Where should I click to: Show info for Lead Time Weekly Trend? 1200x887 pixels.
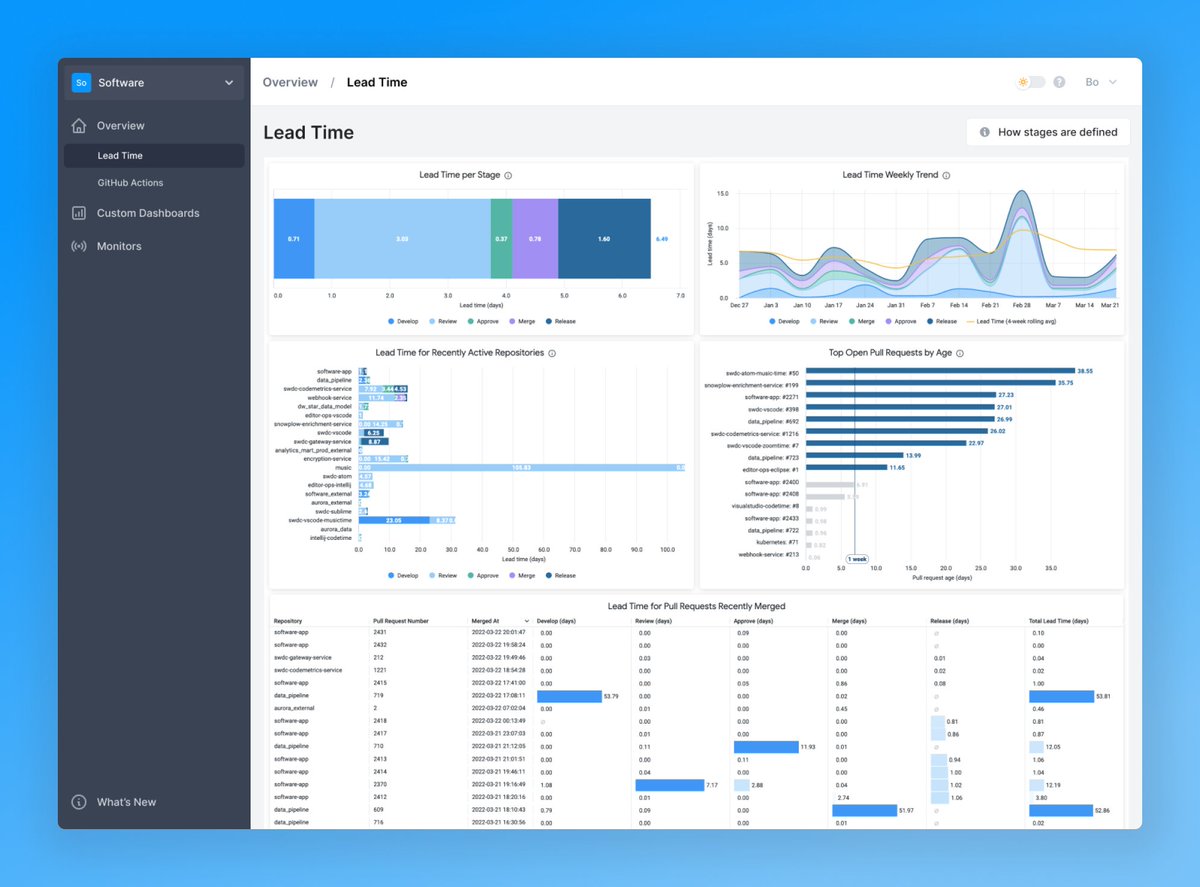946,175
